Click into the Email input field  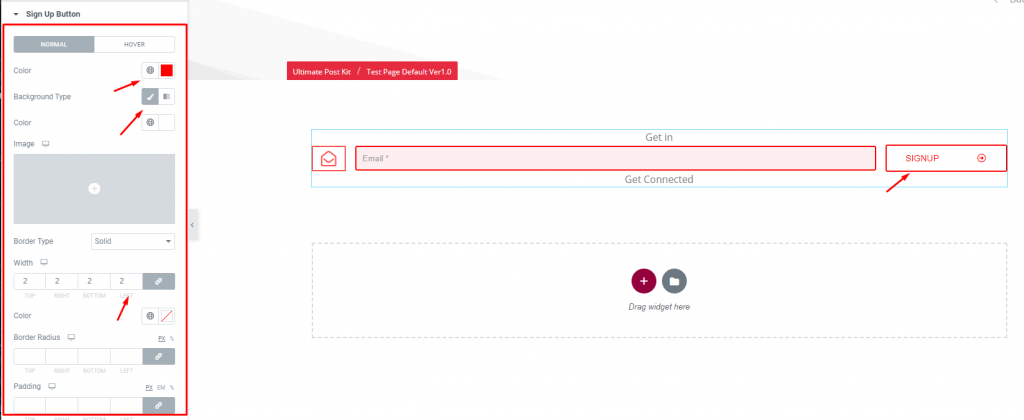coord(615,158)
